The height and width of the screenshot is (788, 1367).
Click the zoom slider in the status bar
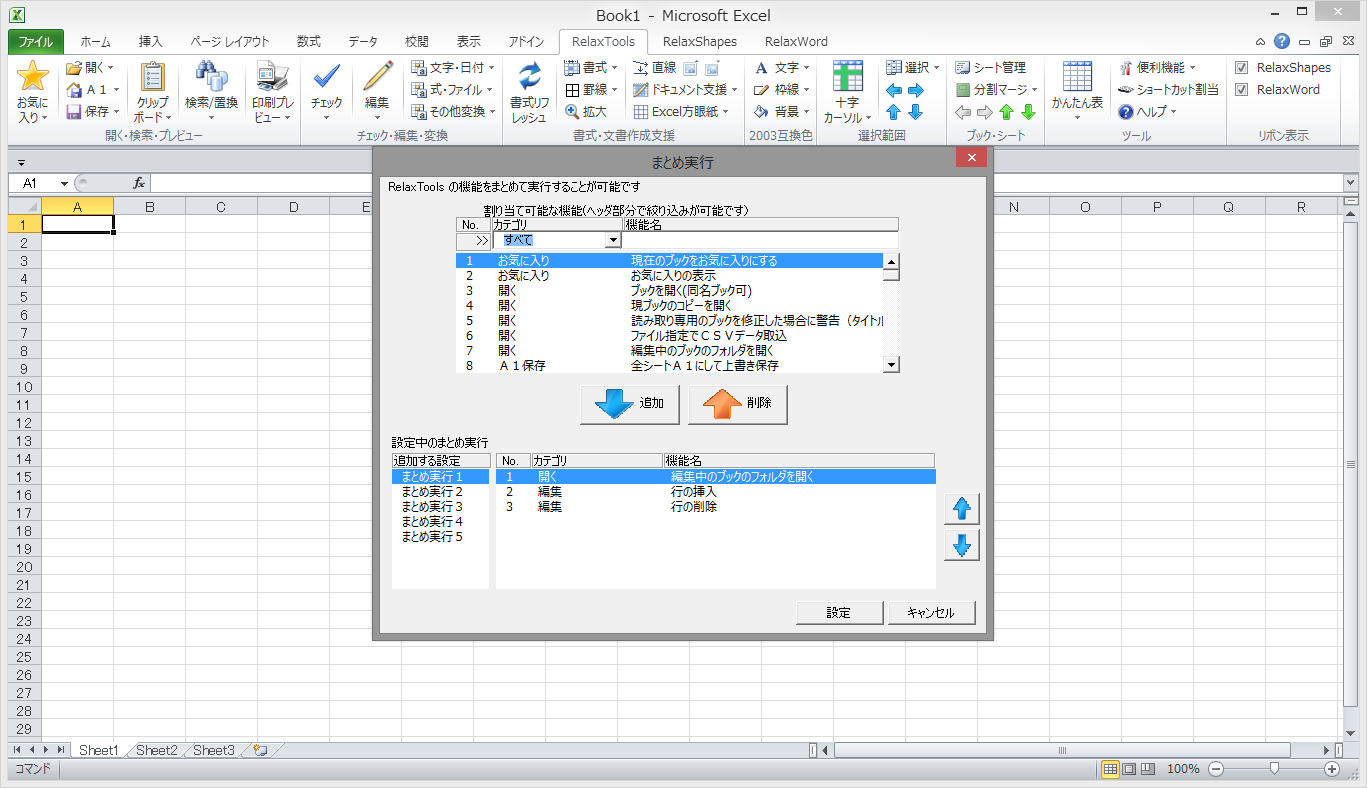[1275, 769]
